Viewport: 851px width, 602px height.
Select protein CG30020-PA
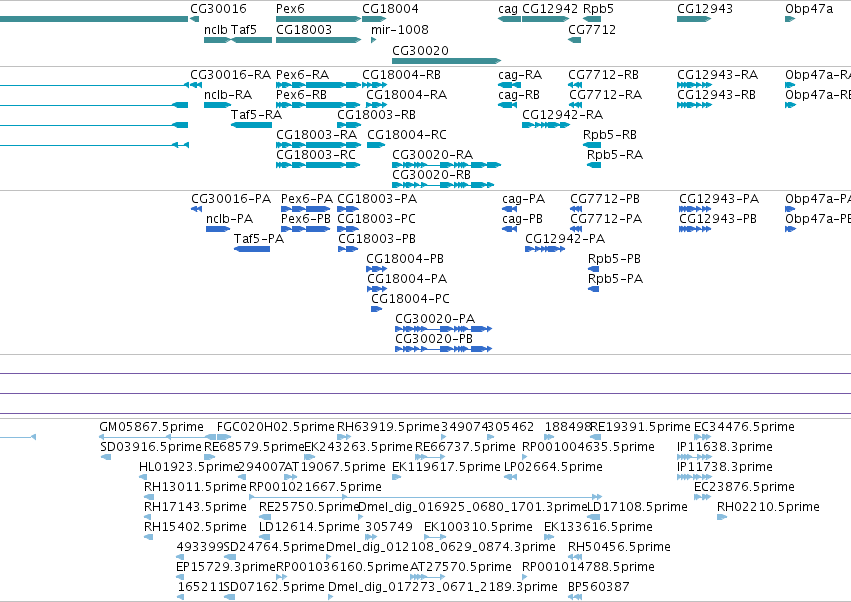tap(435, 319)
